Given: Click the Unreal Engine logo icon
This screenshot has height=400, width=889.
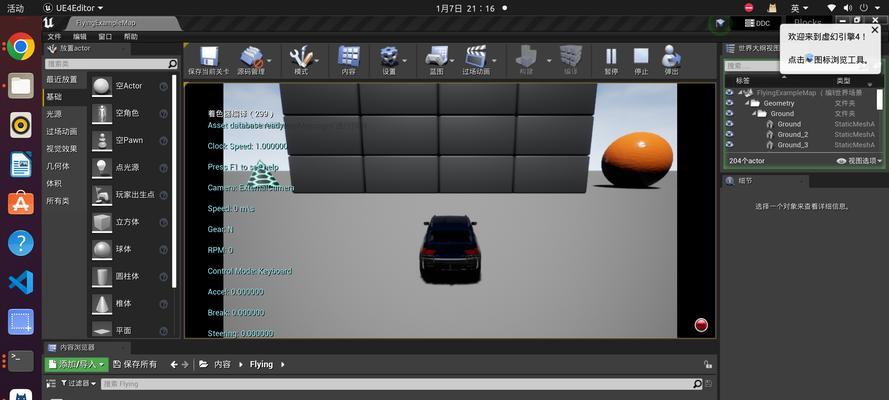Looking at the screenshot, I should [50, 23].
